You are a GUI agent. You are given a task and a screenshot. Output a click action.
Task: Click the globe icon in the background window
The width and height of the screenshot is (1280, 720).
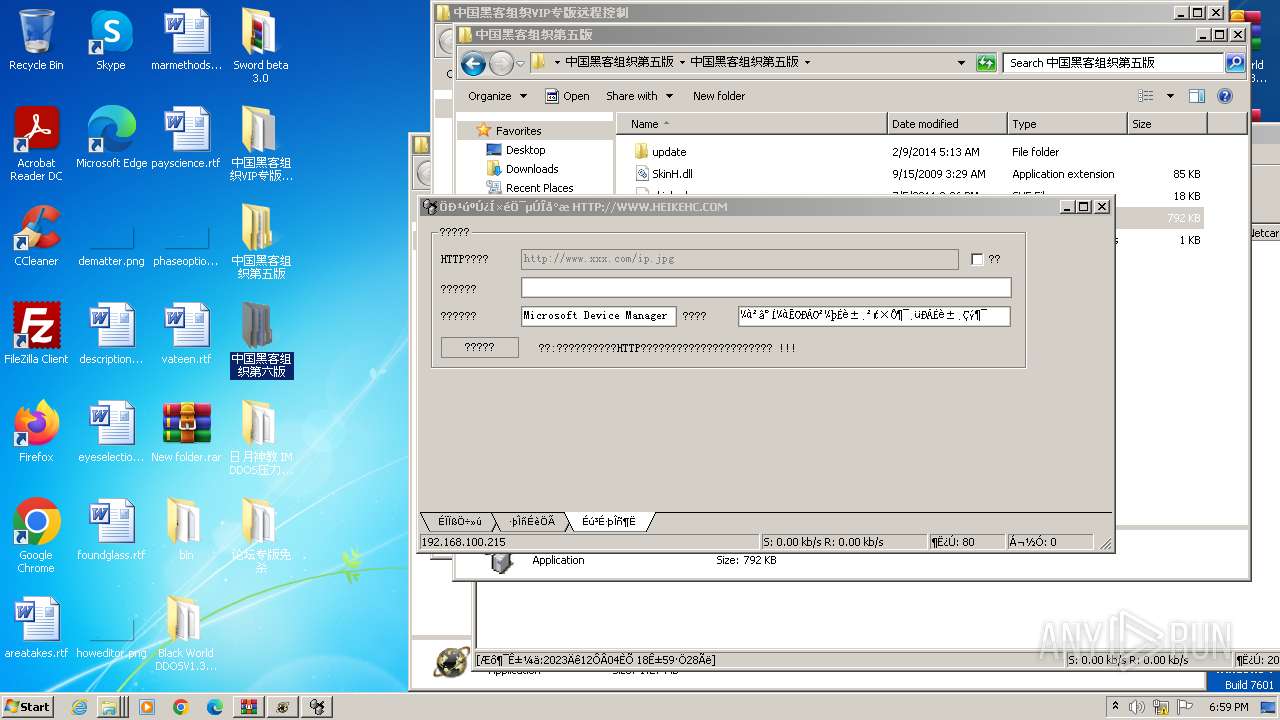click(x=452, y=661)
